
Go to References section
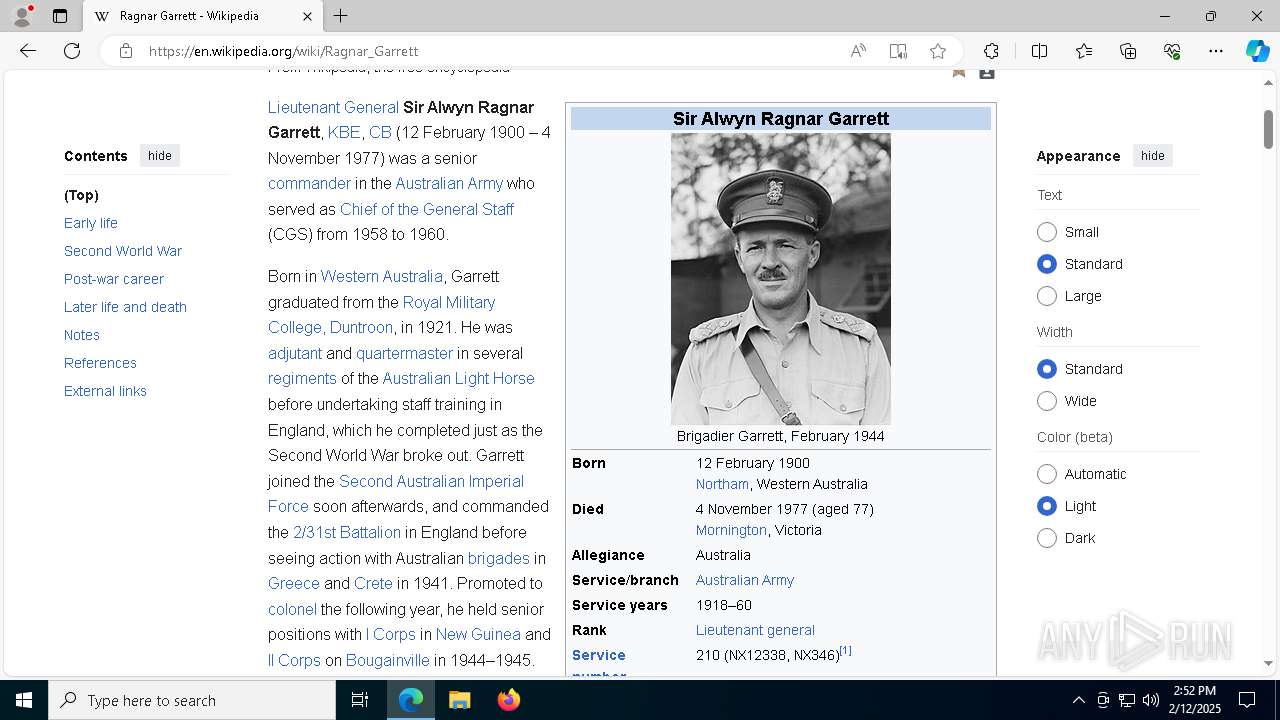coord(100,363)
